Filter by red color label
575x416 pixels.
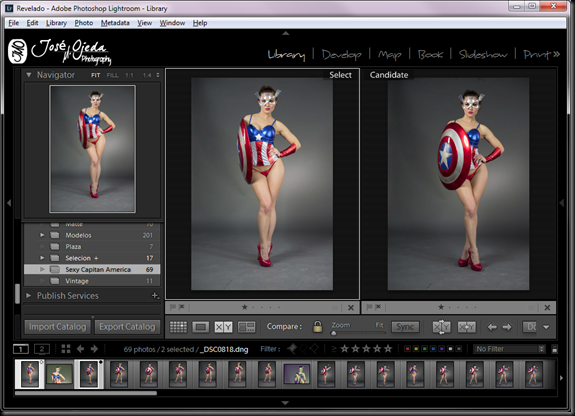[407, 349]
